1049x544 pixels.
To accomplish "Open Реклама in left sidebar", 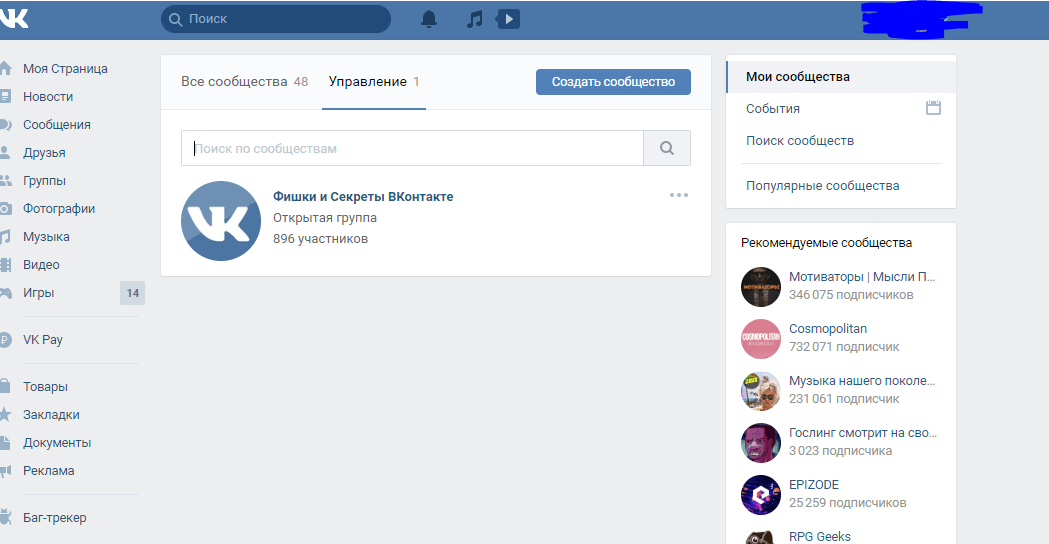I will click(49, 471).
